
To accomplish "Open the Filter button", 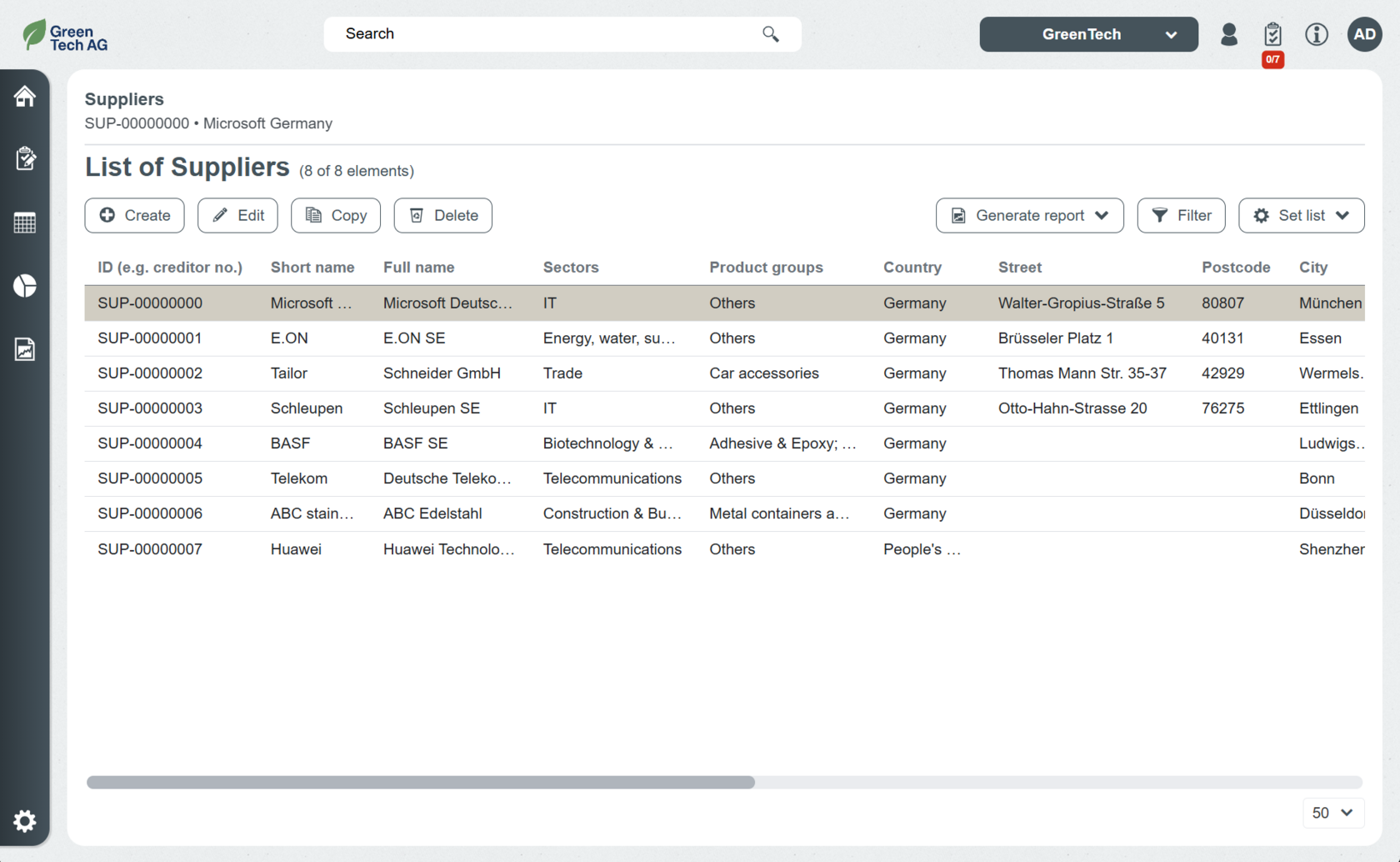I will coord(1181,215).
